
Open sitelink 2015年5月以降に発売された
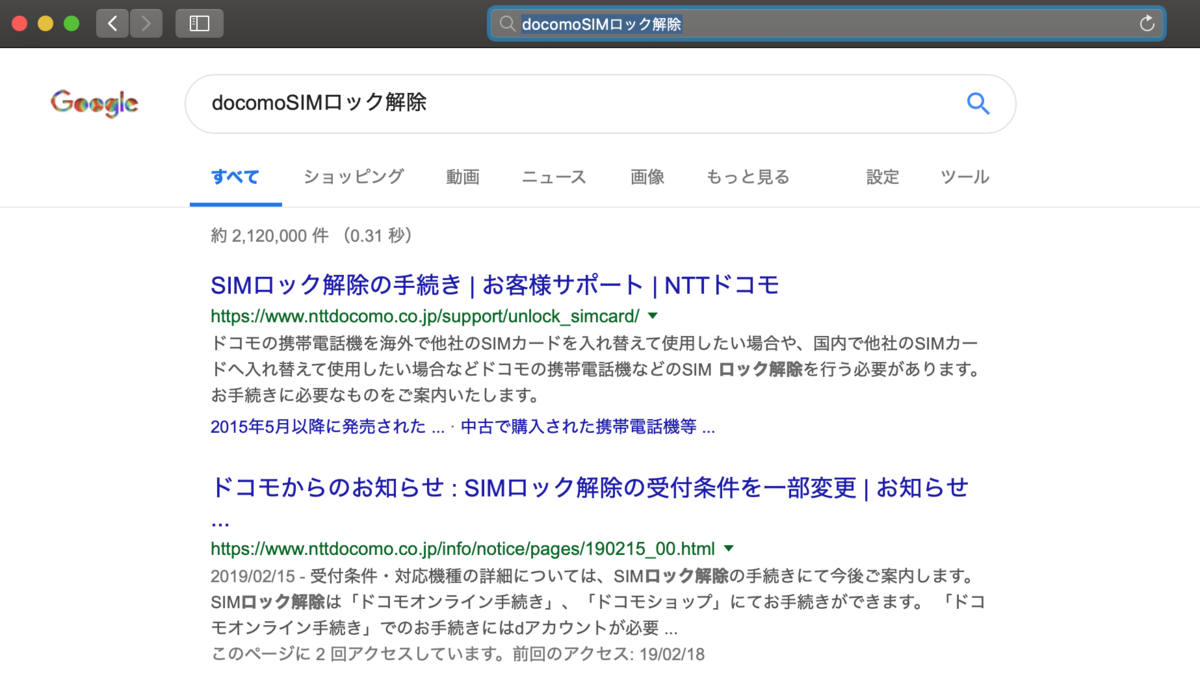tap(328, 426)
